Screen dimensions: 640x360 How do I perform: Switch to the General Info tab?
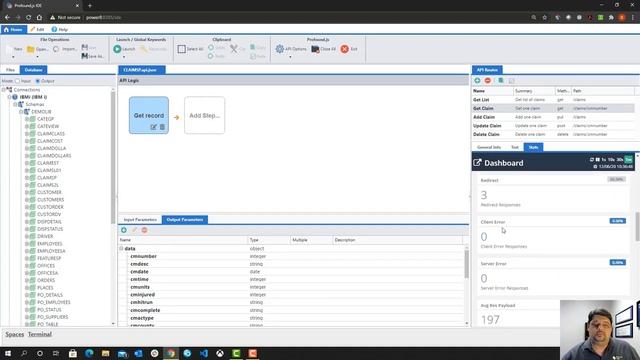[489, 147]
